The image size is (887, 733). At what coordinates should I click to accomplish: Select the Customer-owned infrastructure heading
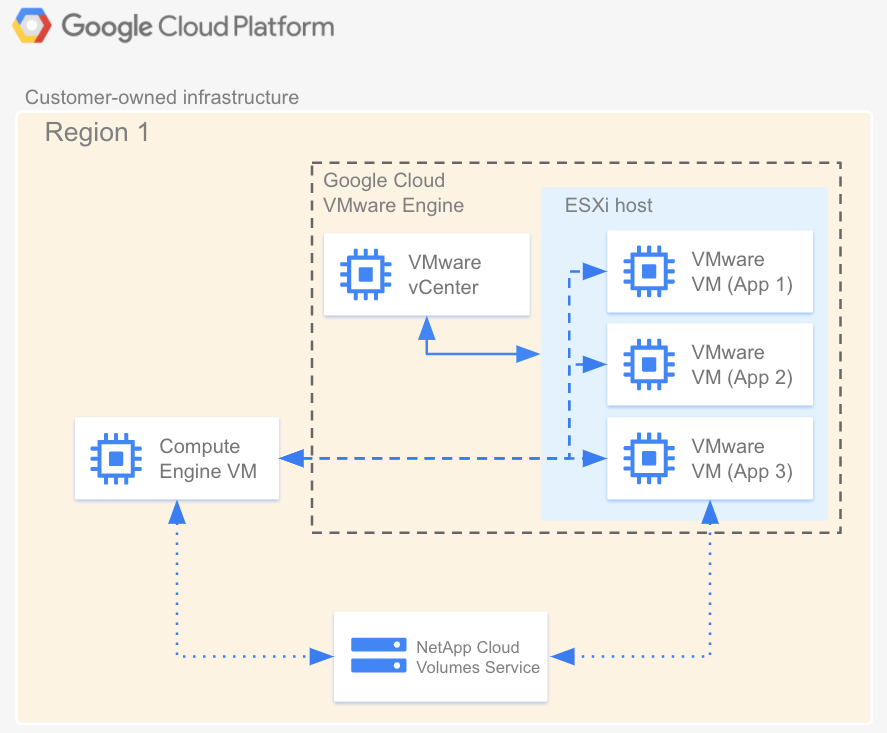(162, 97)
